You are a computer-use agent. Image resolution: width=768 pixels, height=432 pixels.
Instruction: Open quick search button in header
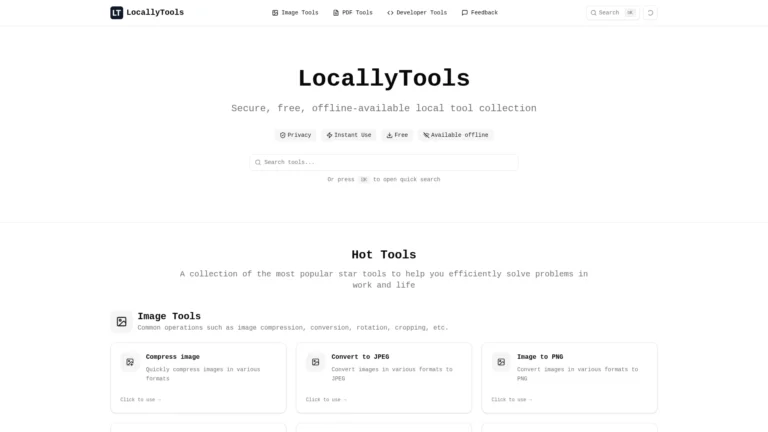[x=612, y=13]
